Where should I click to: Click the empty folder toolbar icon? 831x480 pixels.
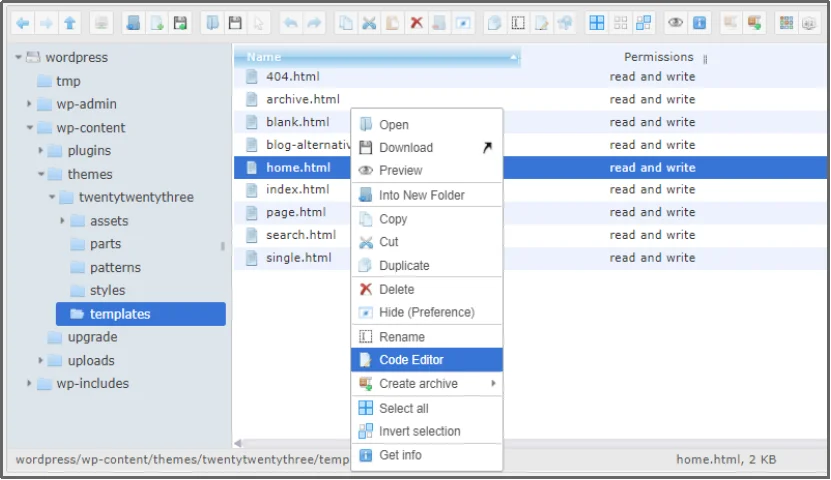[439, 23]
